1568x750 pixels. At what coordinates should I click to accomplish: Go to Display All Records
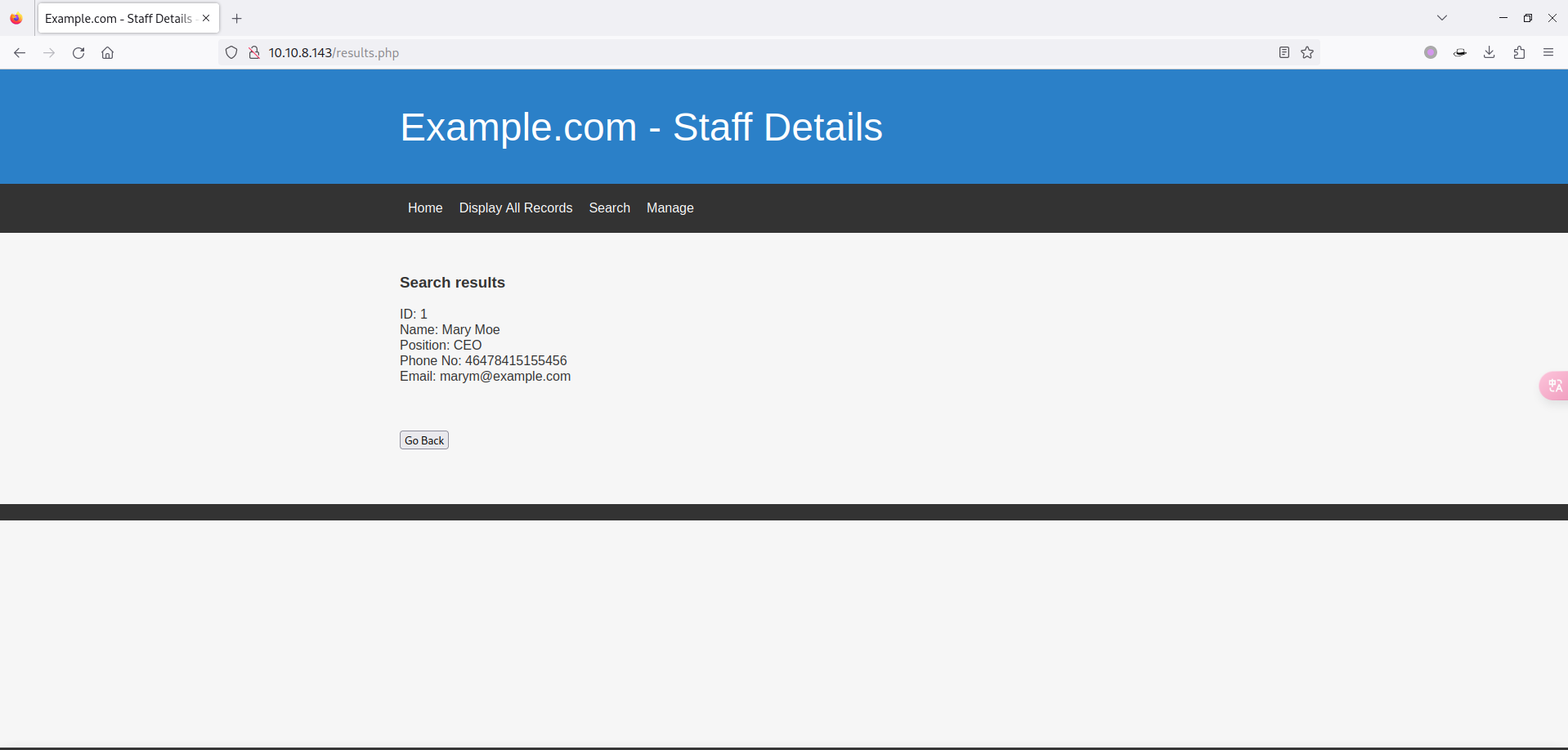(516, 208)
